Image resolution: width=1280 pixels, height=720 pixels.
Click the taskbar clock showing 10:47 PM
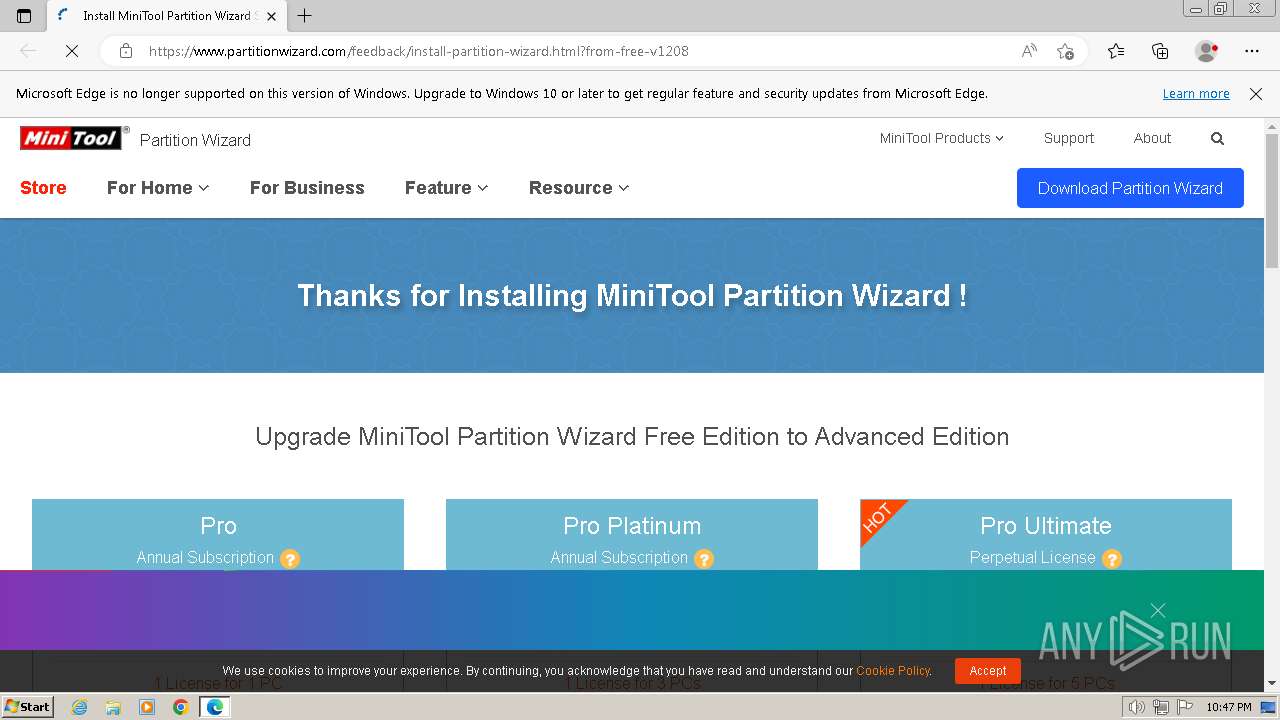coord(1228,707)
